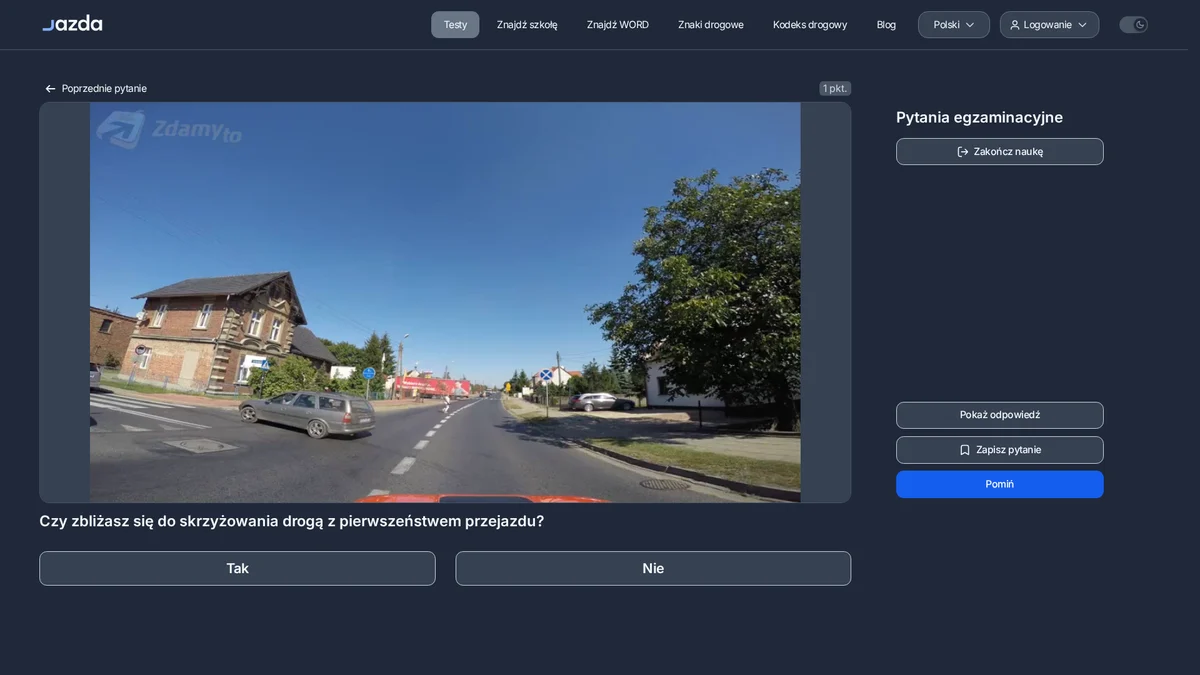Click the exit icon in Zakończ naukę
This screenshot has height=675, width=1200.
pyautogui.click(x=963, y=152)
